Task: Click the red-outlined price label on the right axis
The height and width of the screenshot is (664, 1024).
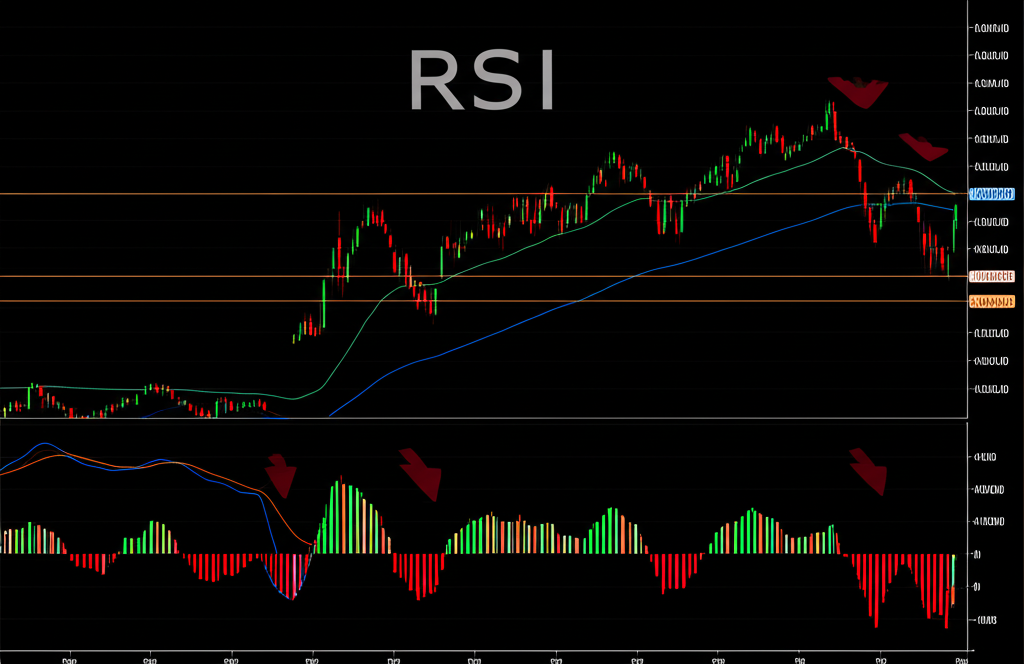Action: pos(991,276)
